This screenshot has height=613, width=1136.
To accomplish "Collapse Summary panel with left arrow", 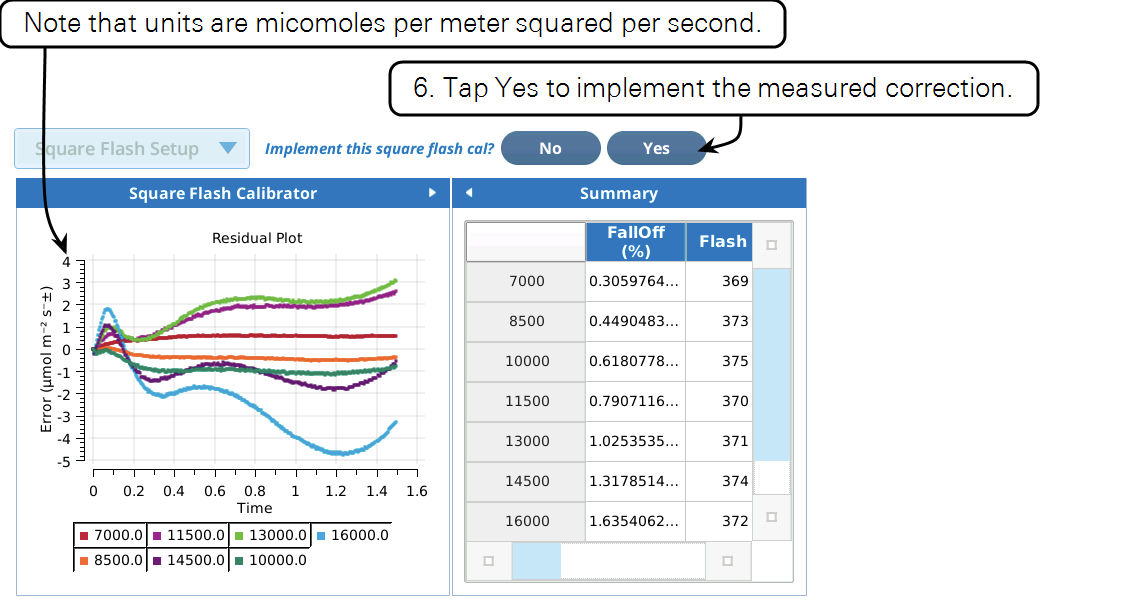I will click(x=468, y=193).
